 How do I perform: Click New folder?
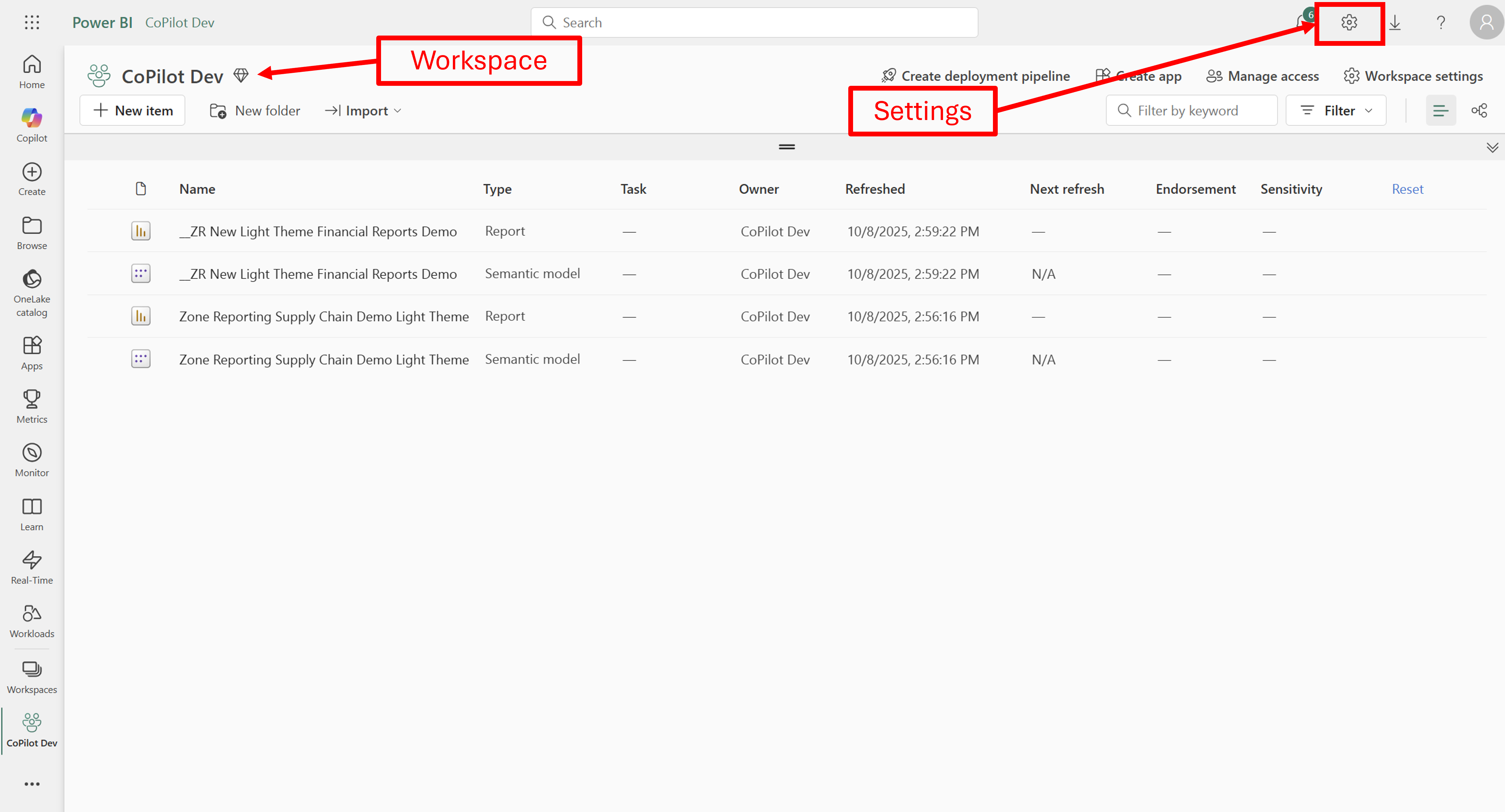point(255,110)
